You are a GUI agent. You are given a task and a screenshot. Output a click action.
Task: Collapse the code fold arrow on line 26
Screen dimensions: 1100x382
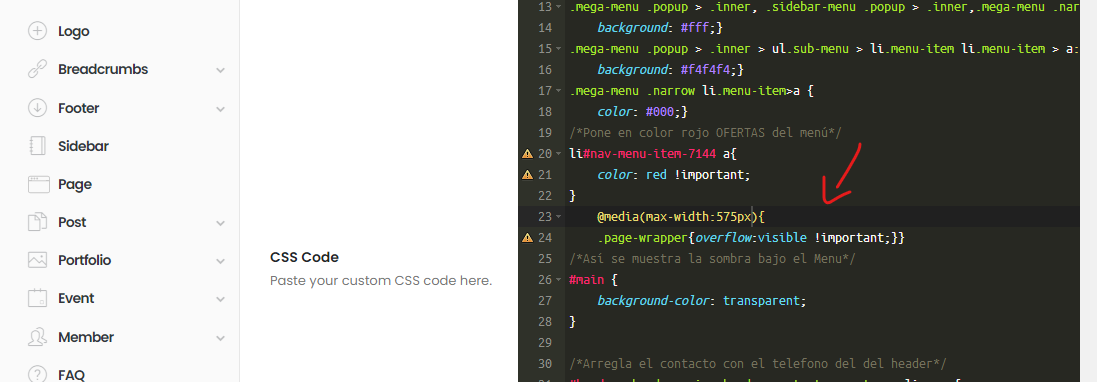pos(558,280)
